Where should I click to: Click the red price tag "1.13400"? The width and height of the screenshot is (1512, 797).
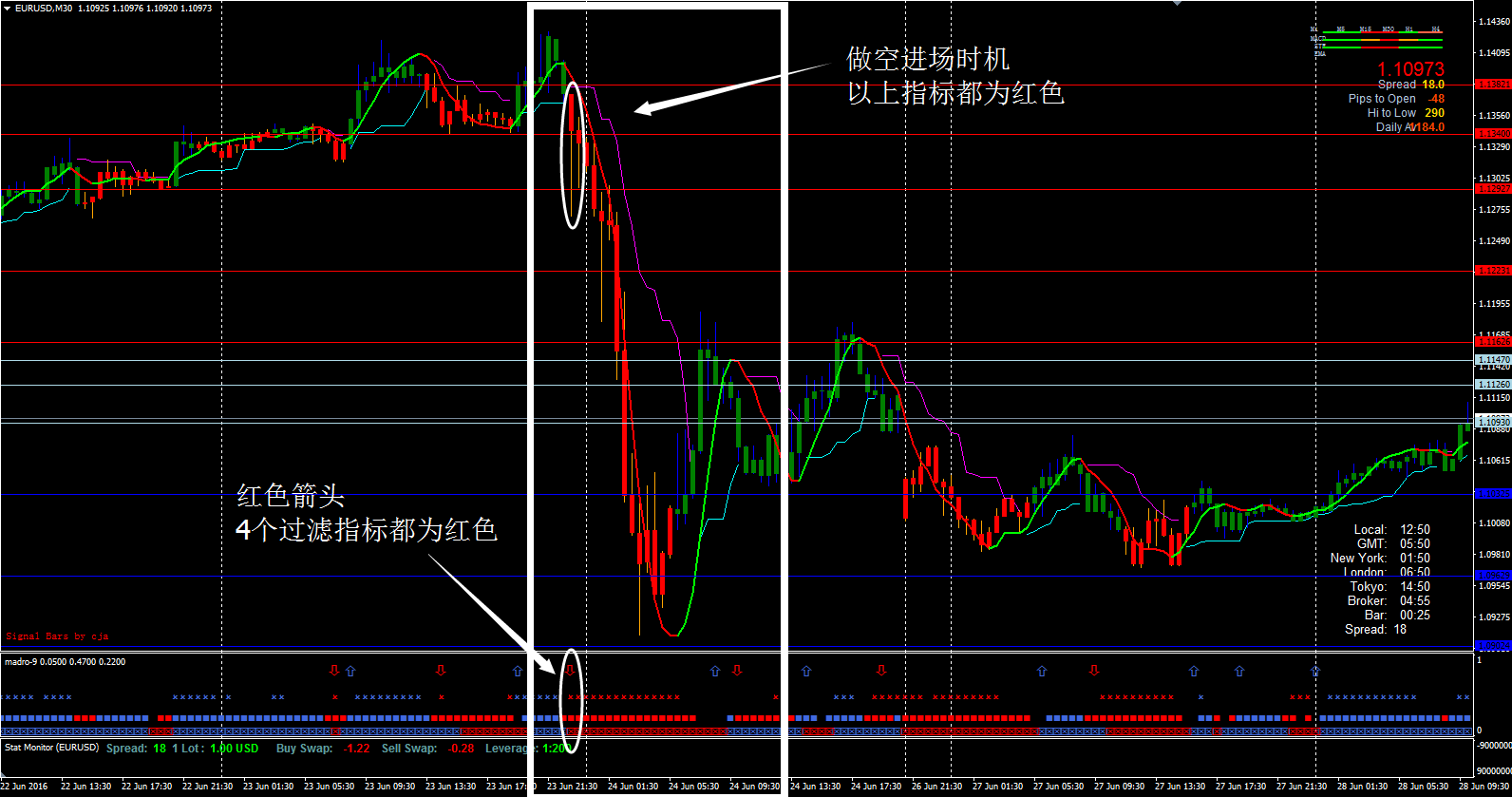pyautogui.click(x=1493, y=134)
